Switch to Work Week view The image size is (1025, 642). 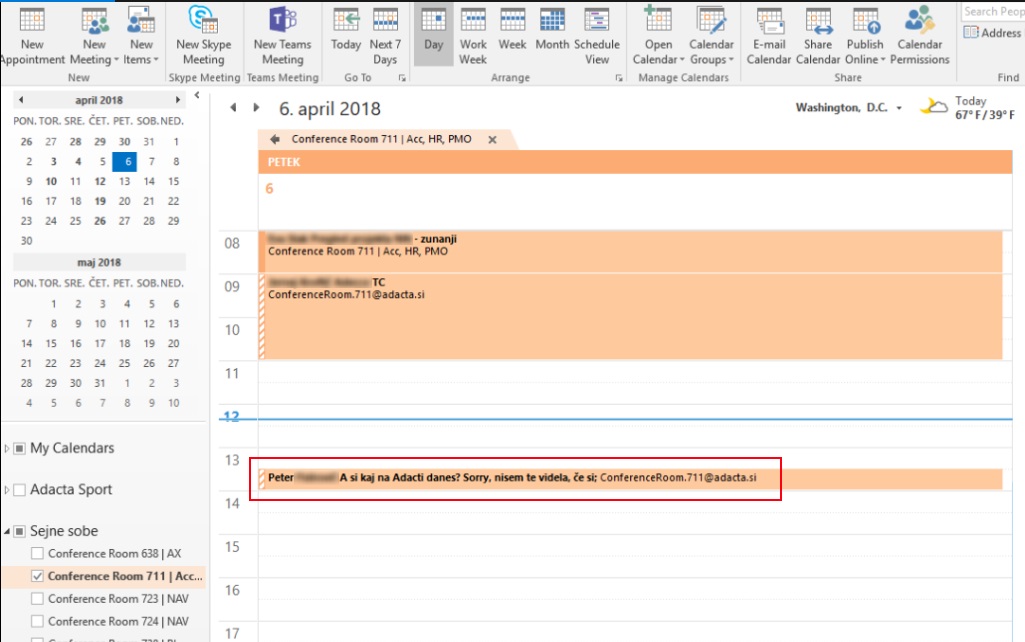coord(473,36)
